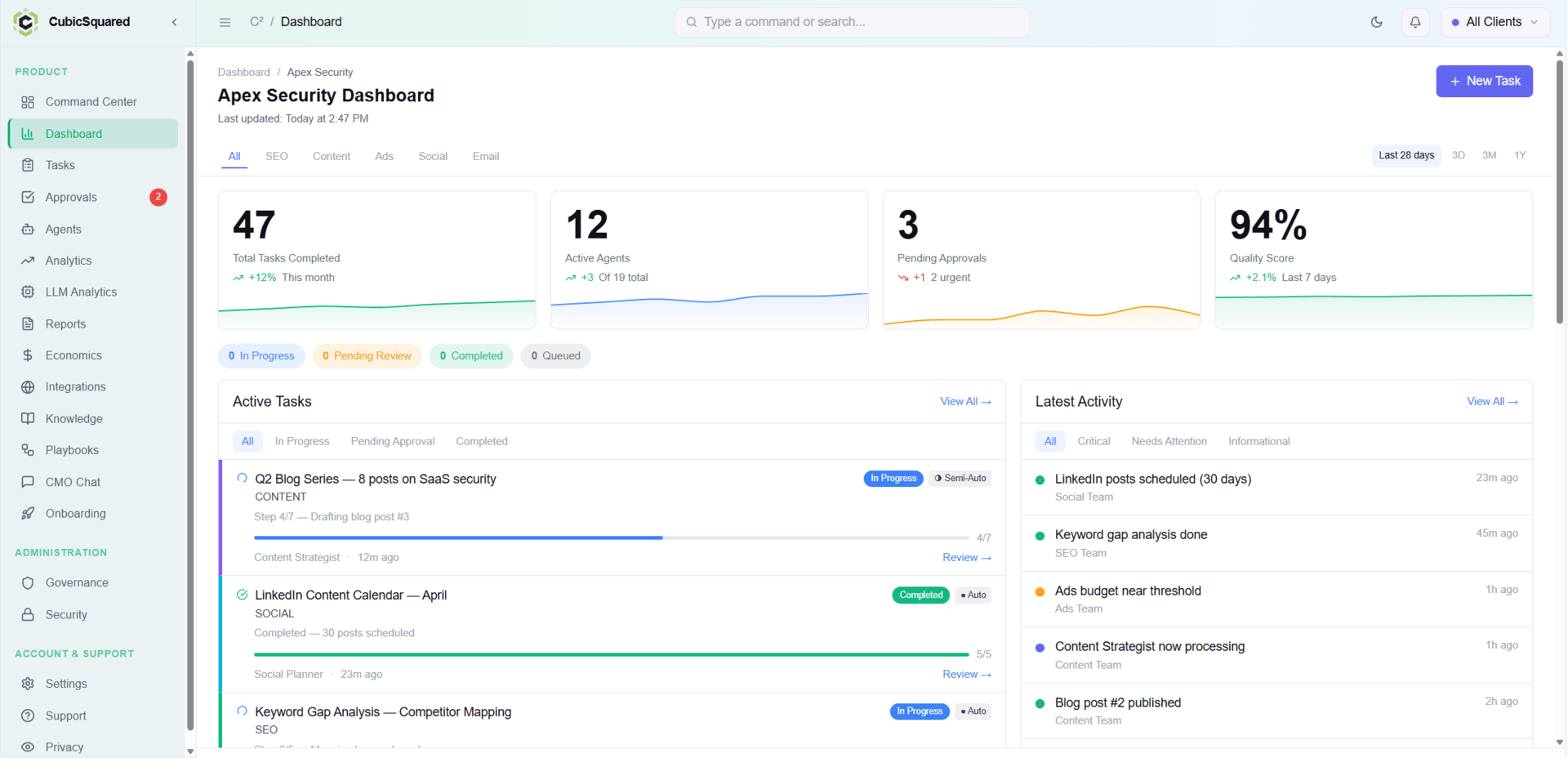Viewport: 1568px width, 758px height.
Task: Open the Knowledge book icon
Action: 28,418
